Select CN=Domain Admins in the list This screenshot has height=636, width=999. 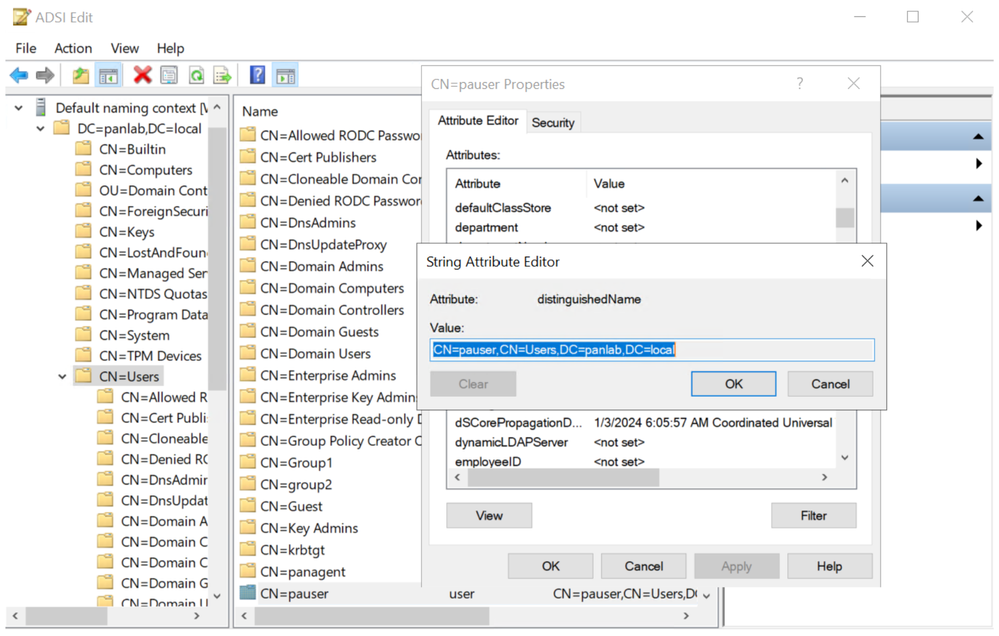pyautogui.click(x=321, y=267)
